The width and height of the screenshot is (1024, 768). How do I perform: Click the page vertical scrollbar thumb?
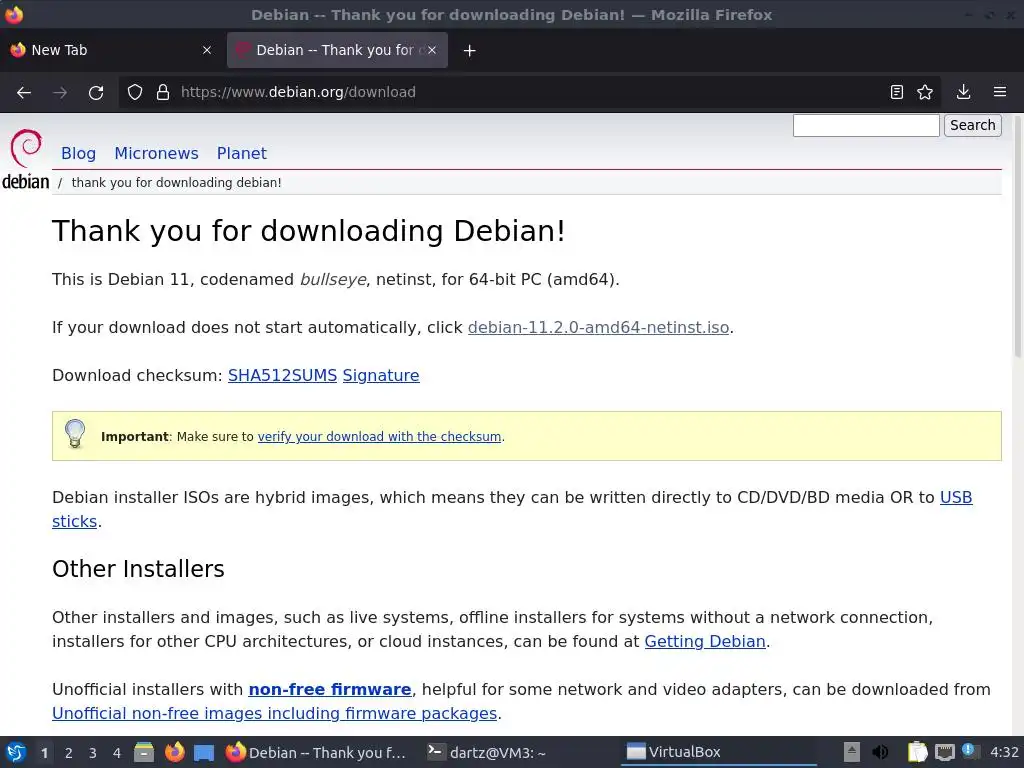(x=1017, y=238)
